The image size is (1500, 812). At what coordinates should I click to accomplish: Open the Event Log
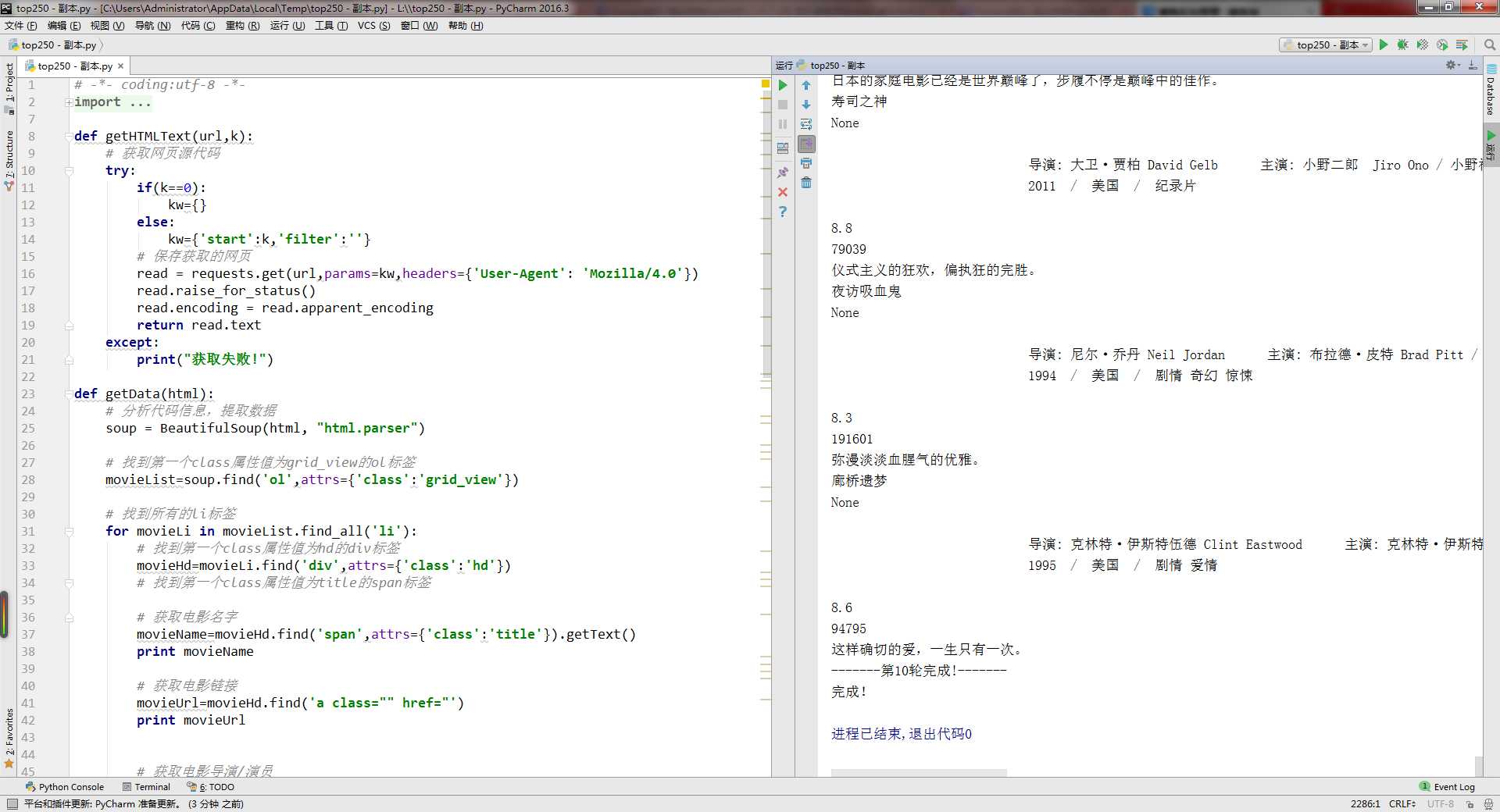1447,787
